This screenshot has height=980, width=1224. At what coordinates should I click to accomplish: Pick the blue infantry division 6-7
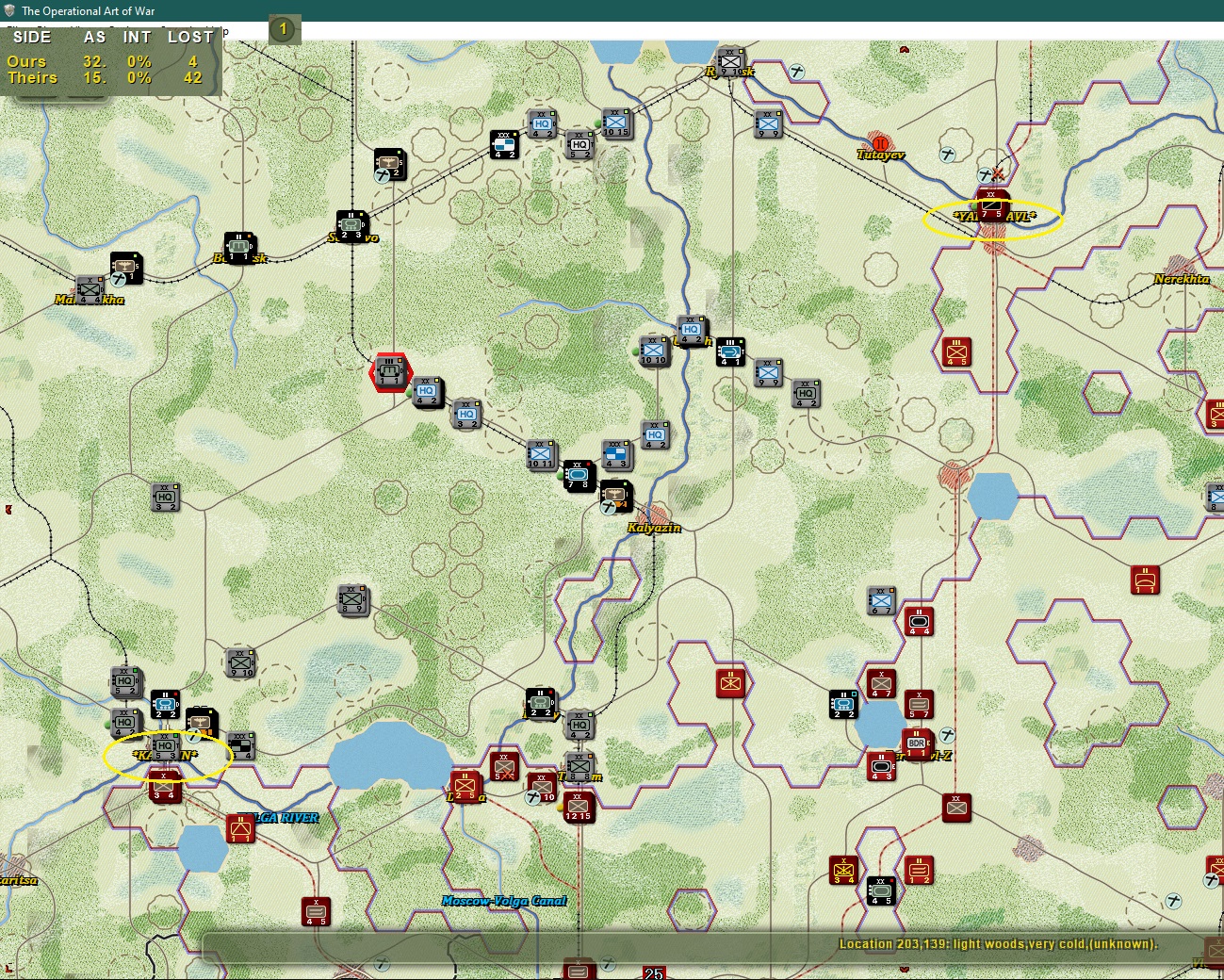pyautogui.click(x=881, y=601)
